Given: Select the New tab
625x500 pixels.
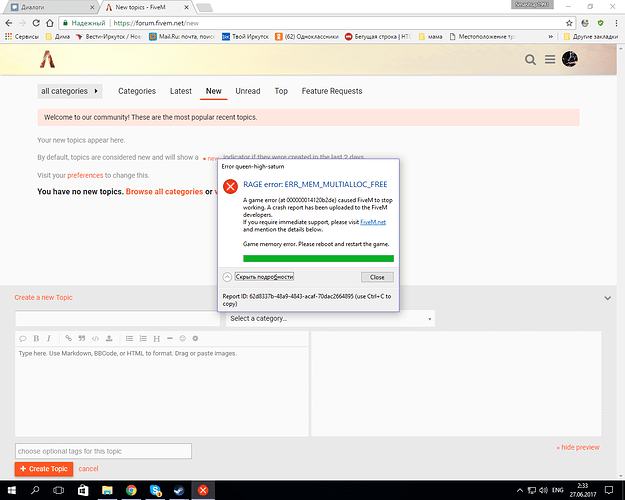Looking at the screenshot, I should pos(214,91).
